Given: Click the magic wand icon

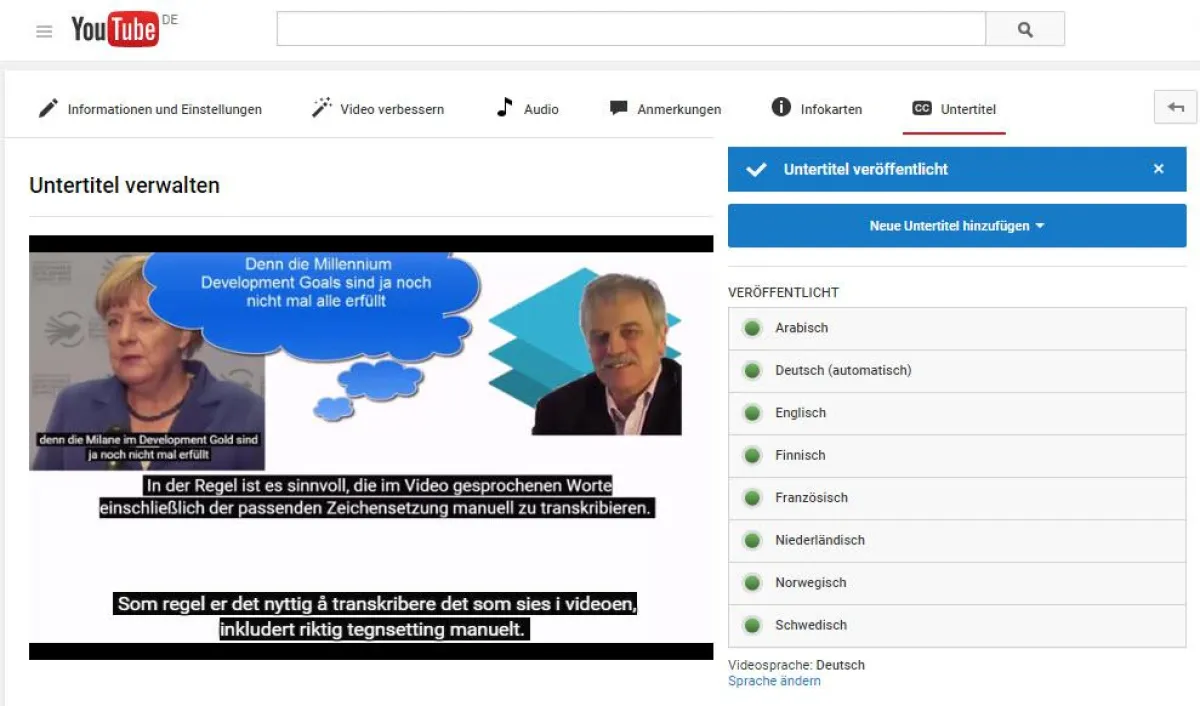Looking at the screenshot, I should tap(321, 108).
